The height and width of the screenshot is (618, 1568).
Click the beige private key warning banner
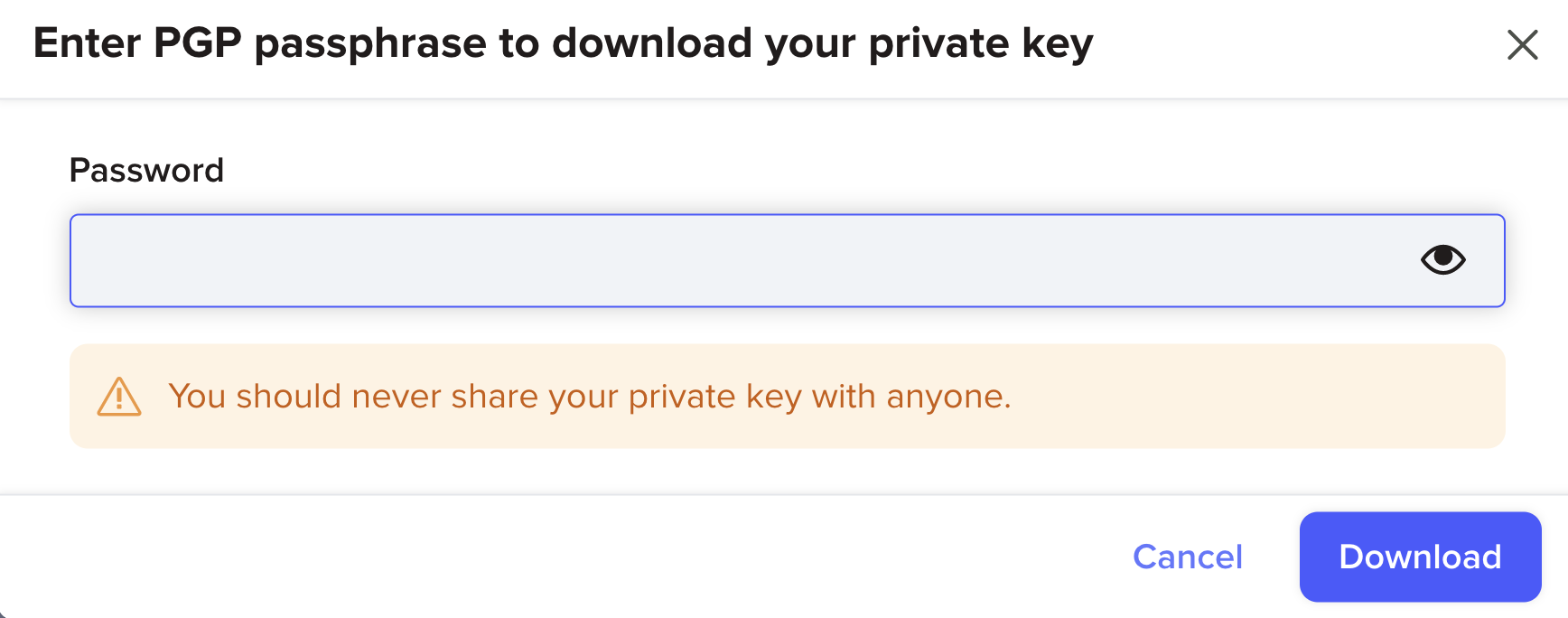(787, 396)
